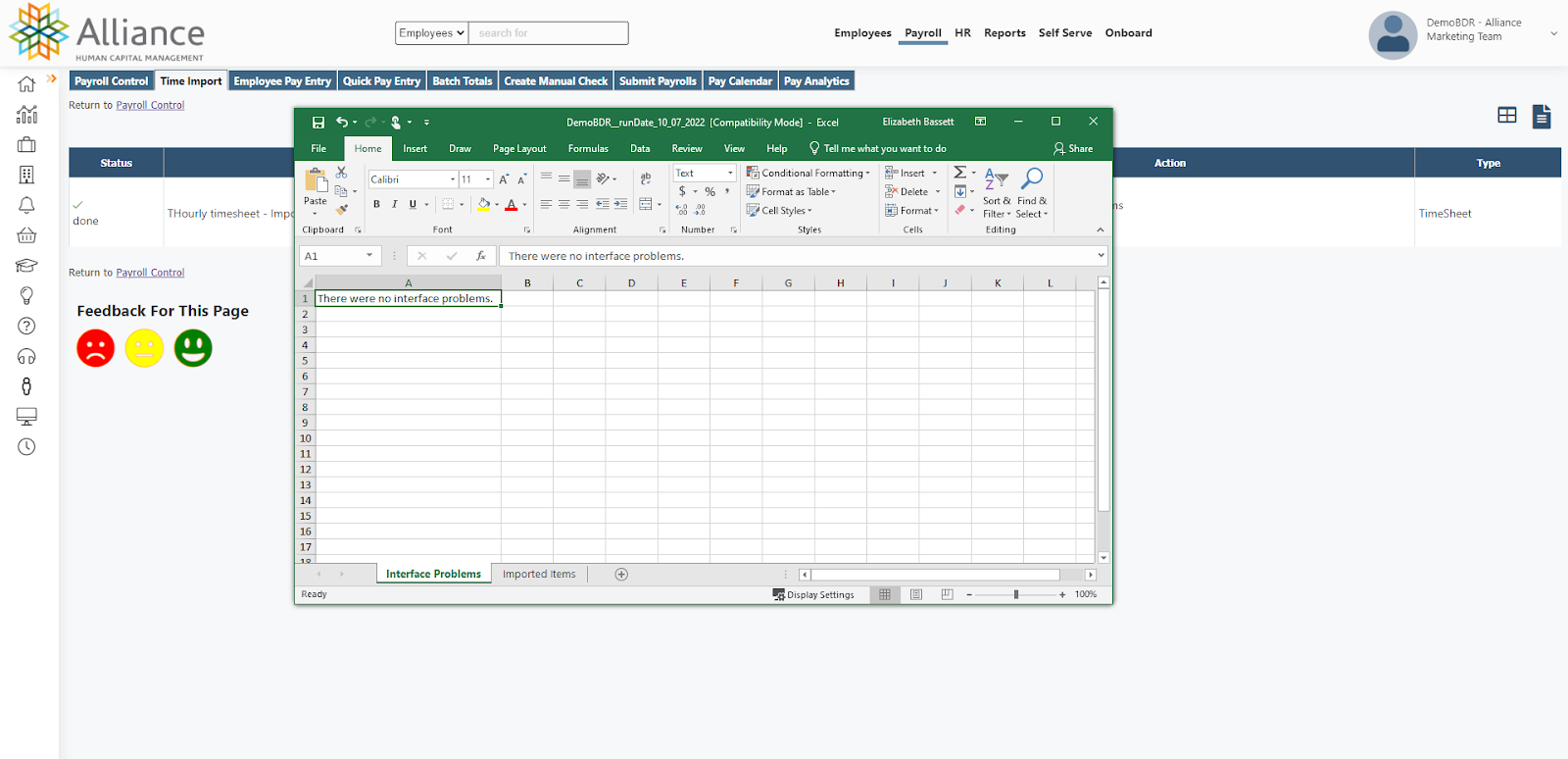This screenshot has width=1568, height=759.
Task: Expand the DemoBDR account menu chevron
Action: (x=1553, y=33)
